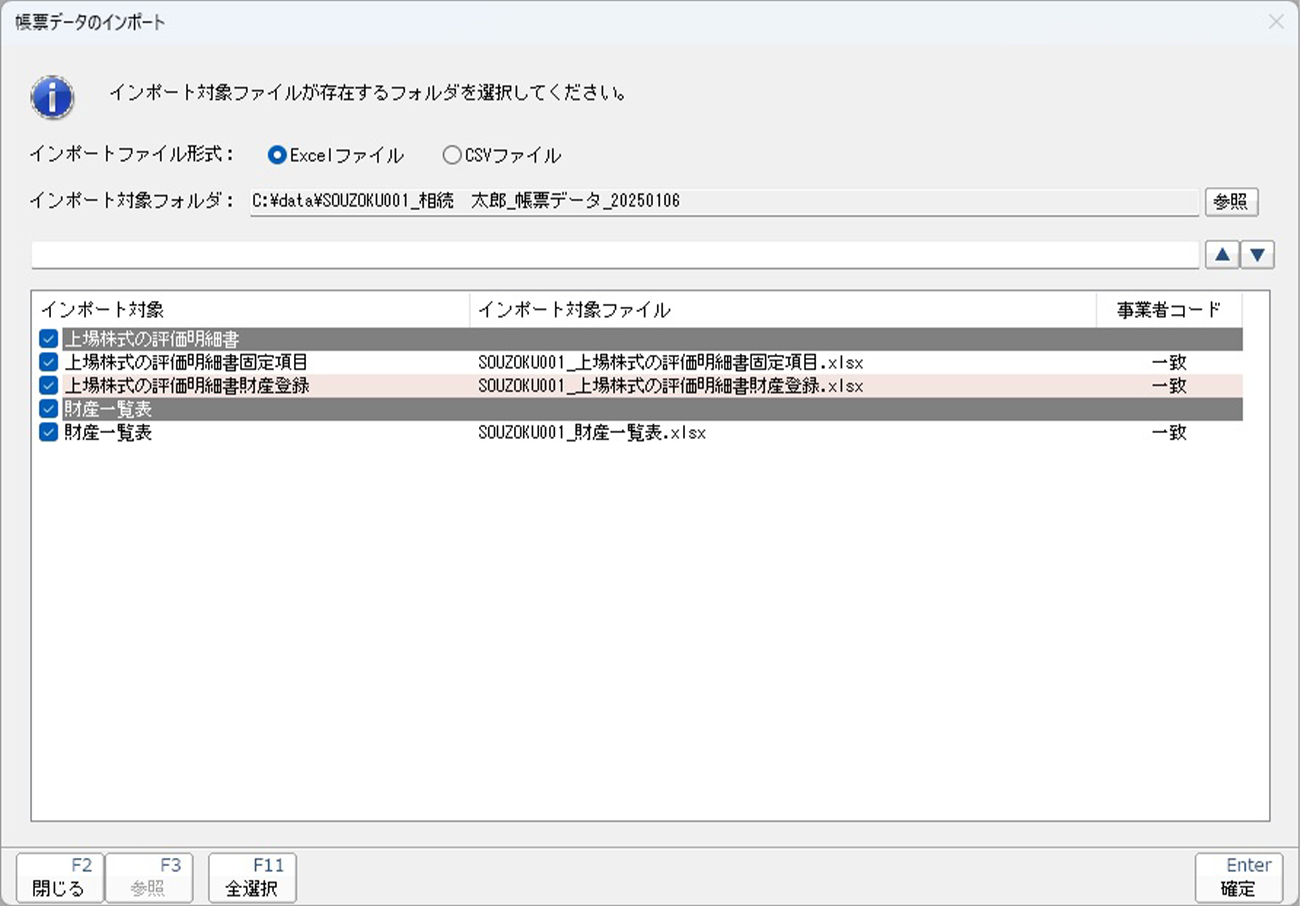Viewport: 1300px width, 906px height.
Task: Uncheck 上場株式の評価明細書固定項目 checkbox
Action: (x=48, y=362)
